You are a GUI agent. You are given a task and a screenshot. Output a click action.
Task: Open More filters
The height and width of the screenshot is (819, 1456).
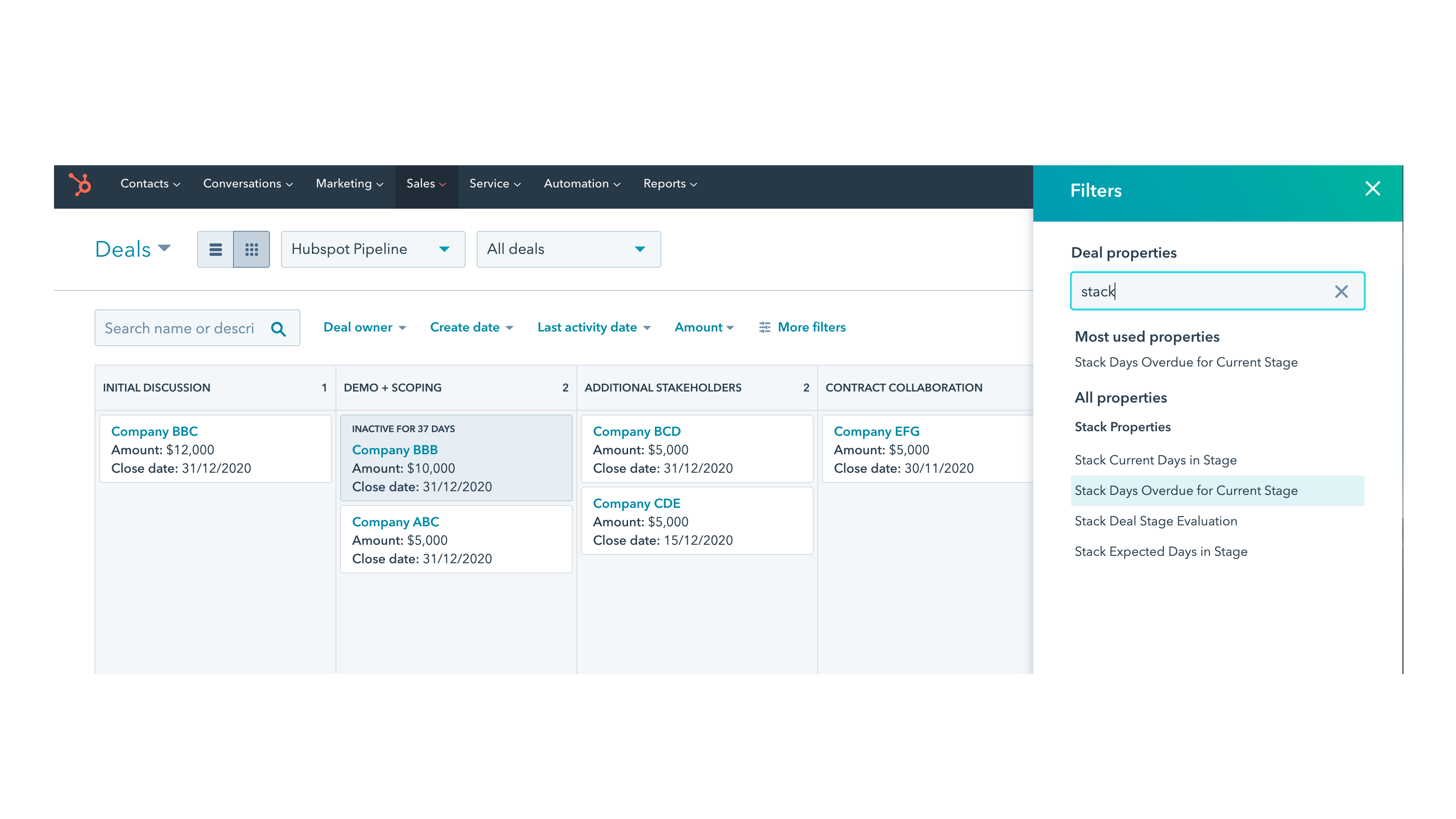click(812, 327)
